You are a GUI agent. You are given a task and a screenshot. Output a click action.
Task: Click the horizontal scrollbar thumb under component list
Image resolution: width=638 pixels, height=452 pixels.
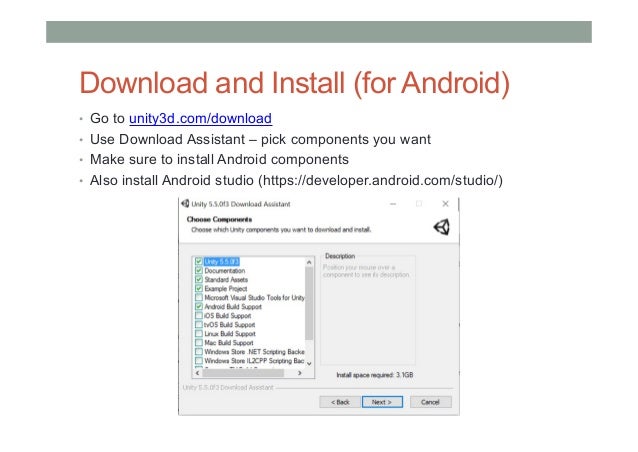coord(243,373)
